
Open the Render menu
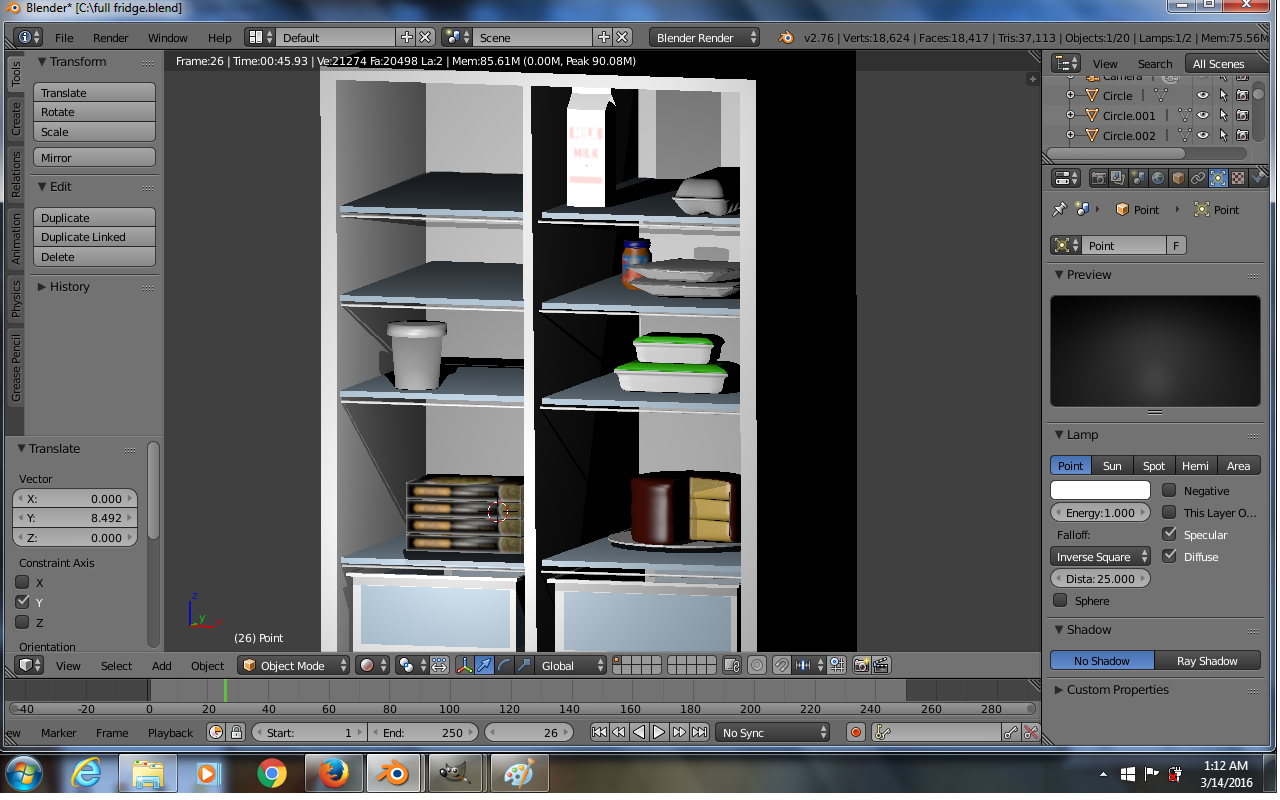tap(111, 38)
